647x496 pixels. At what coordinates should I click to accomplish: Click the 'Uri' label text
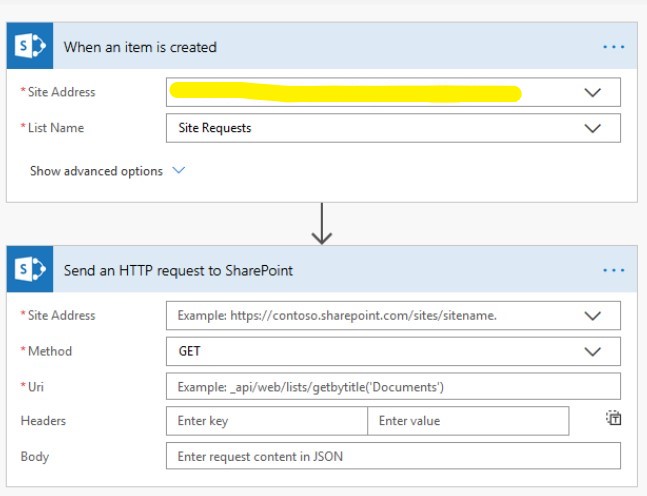pos(36,387)
